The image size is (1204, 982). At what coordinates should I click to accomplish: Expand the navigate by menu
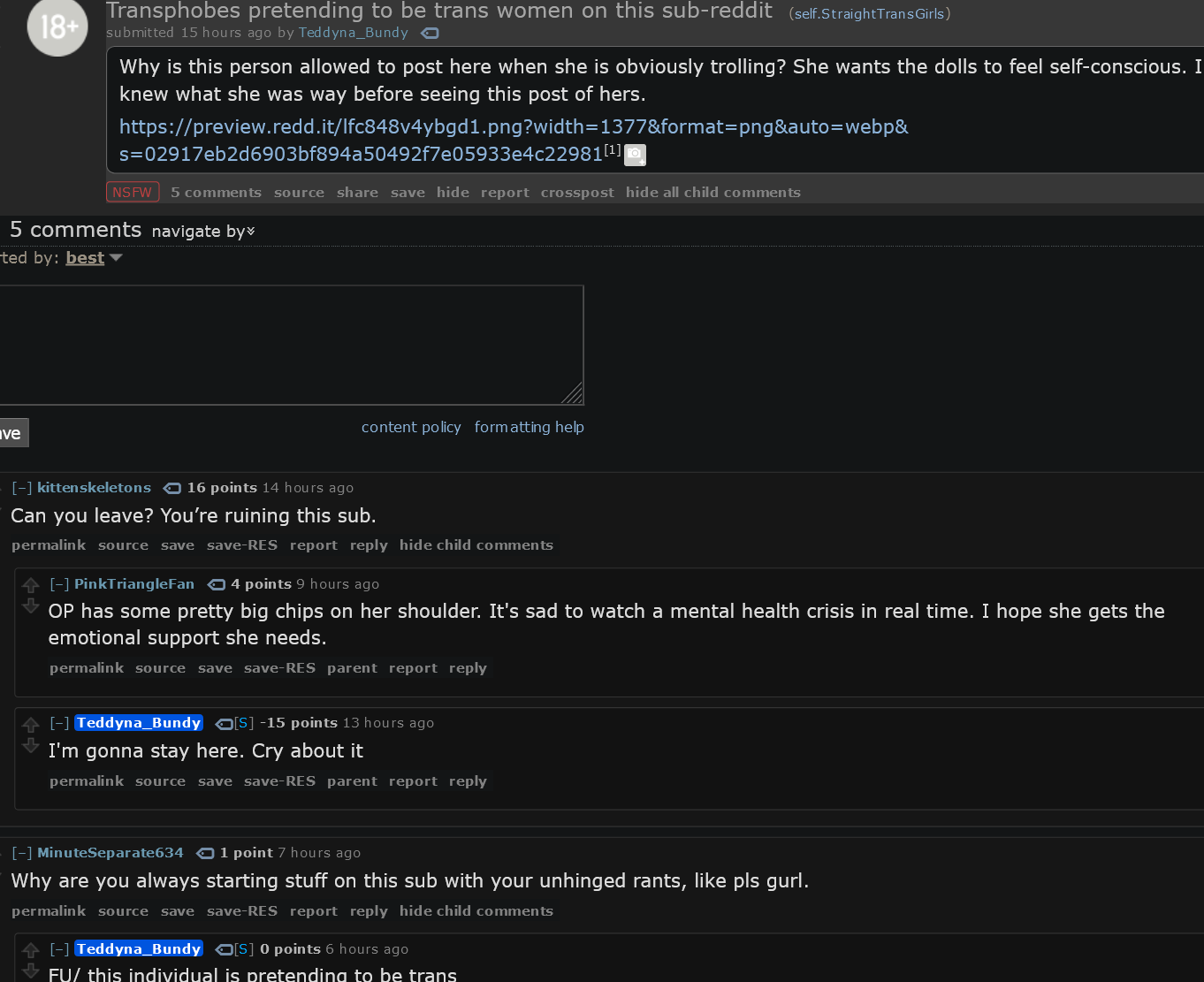[x=203, y=232]
